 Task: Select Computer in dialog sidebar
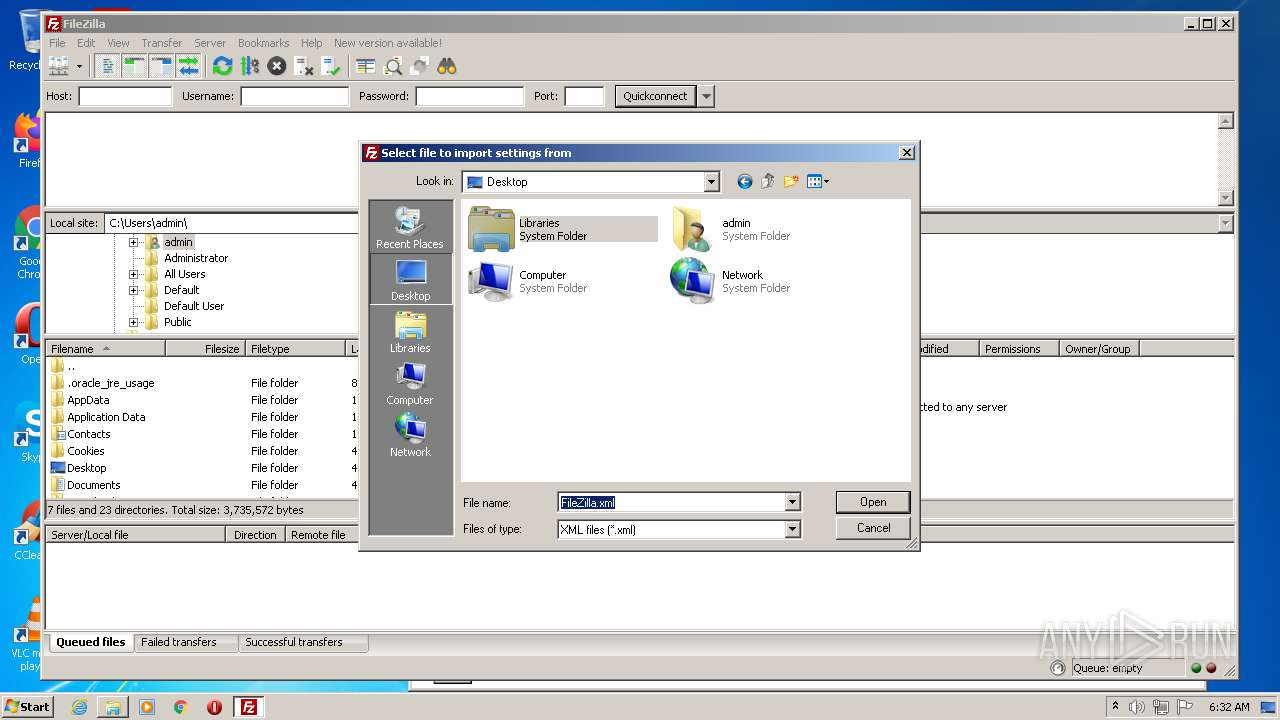[410, 383]
